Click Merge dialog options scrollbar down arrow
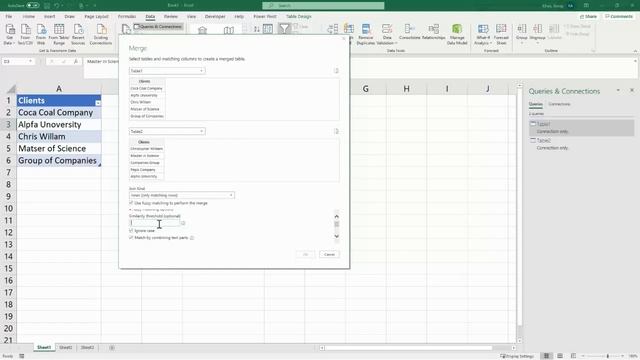The width and height of the screenshot is (640, 360). tap(337, 236)
